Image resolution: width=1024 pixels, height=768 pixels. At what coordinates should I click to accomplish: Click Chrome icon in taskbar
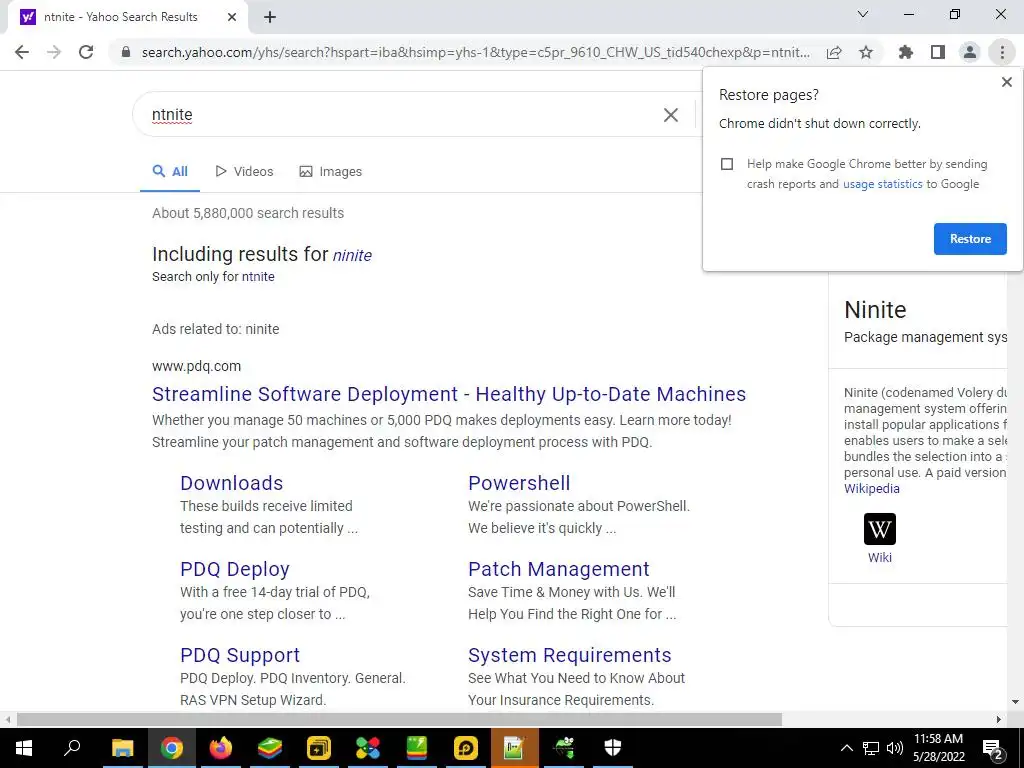point(171,748)
